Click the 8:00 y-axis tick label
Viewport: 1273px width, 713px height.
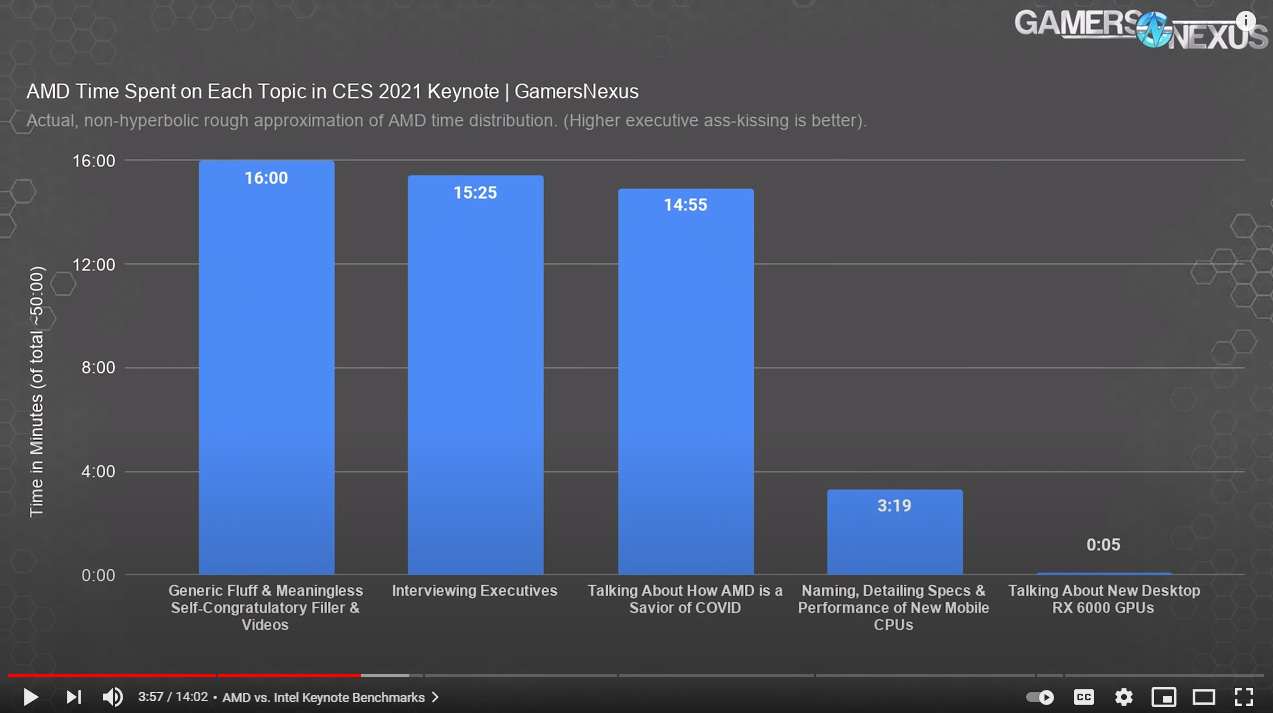[x=98, y=367]
